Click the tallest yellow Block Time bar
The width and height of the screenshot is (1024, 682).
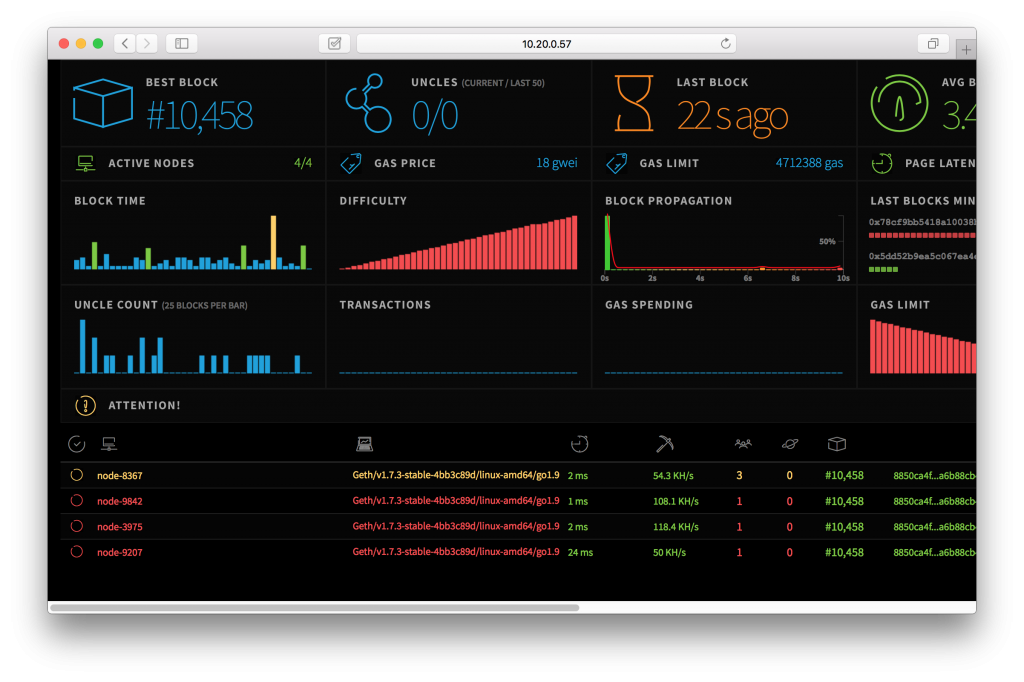click(274, 242)
